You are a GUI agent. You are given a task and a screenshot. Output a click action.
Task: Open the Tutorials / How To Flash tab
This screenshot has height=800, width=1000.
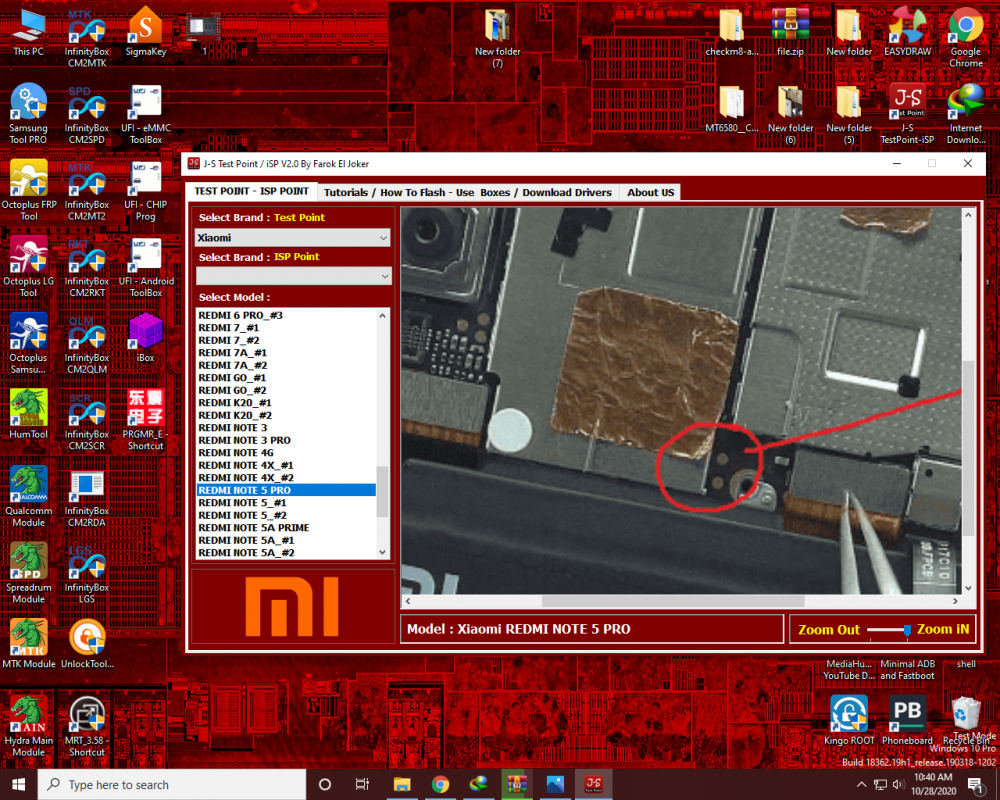click(467, 192)
